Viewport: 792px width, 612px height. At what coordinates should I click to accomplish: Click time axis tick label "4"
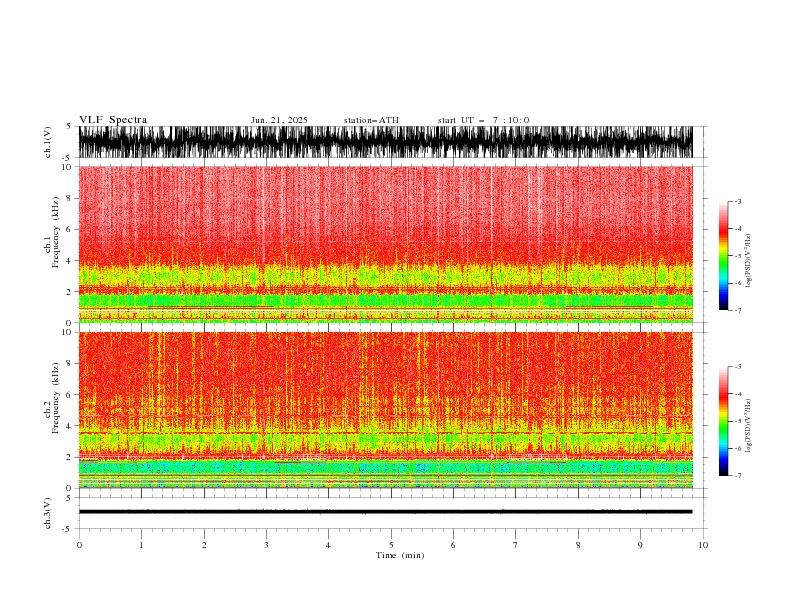(x=328, y=545)
